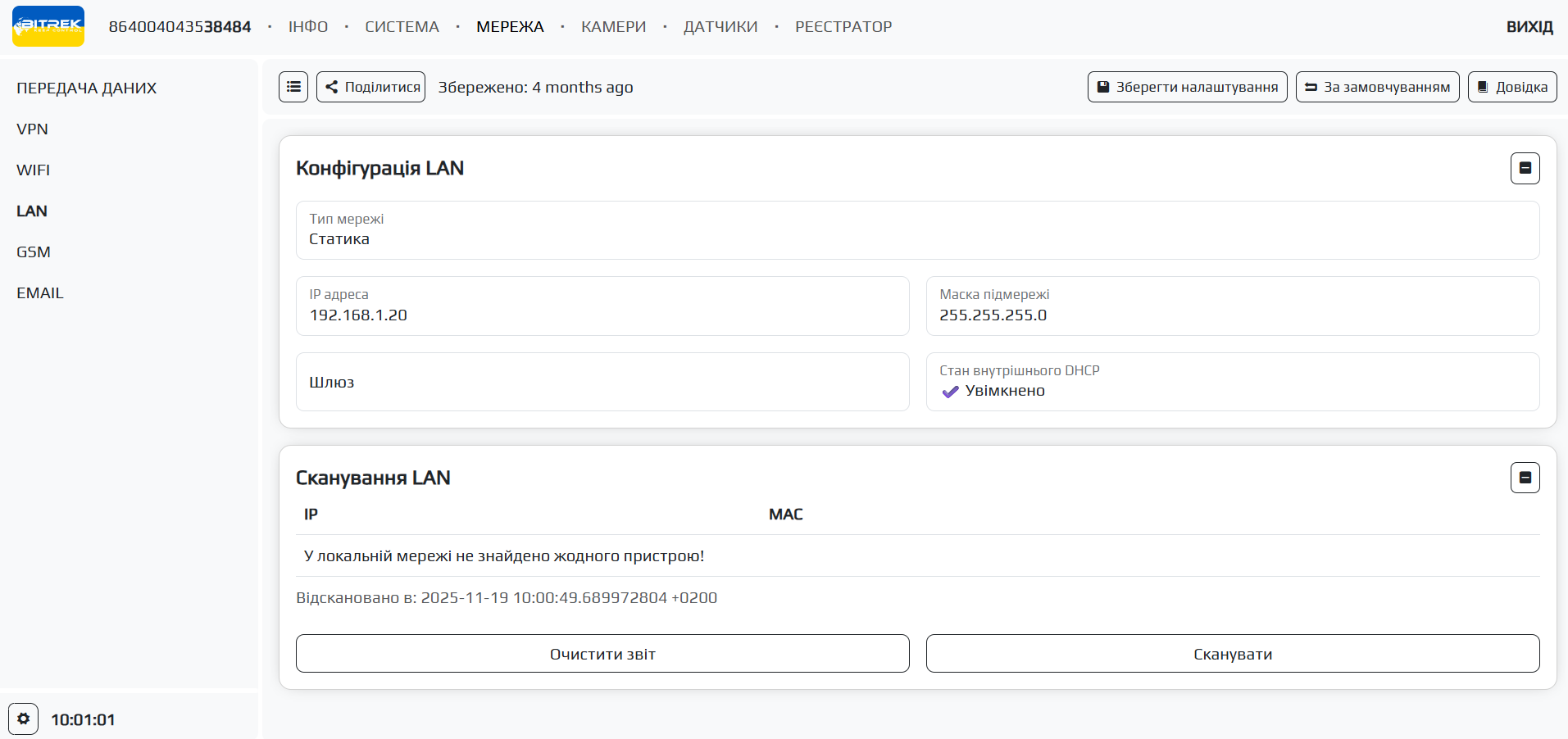Collapse the Конфігурація LAN panel
1568x739 pixels.
pos(1525,169)
